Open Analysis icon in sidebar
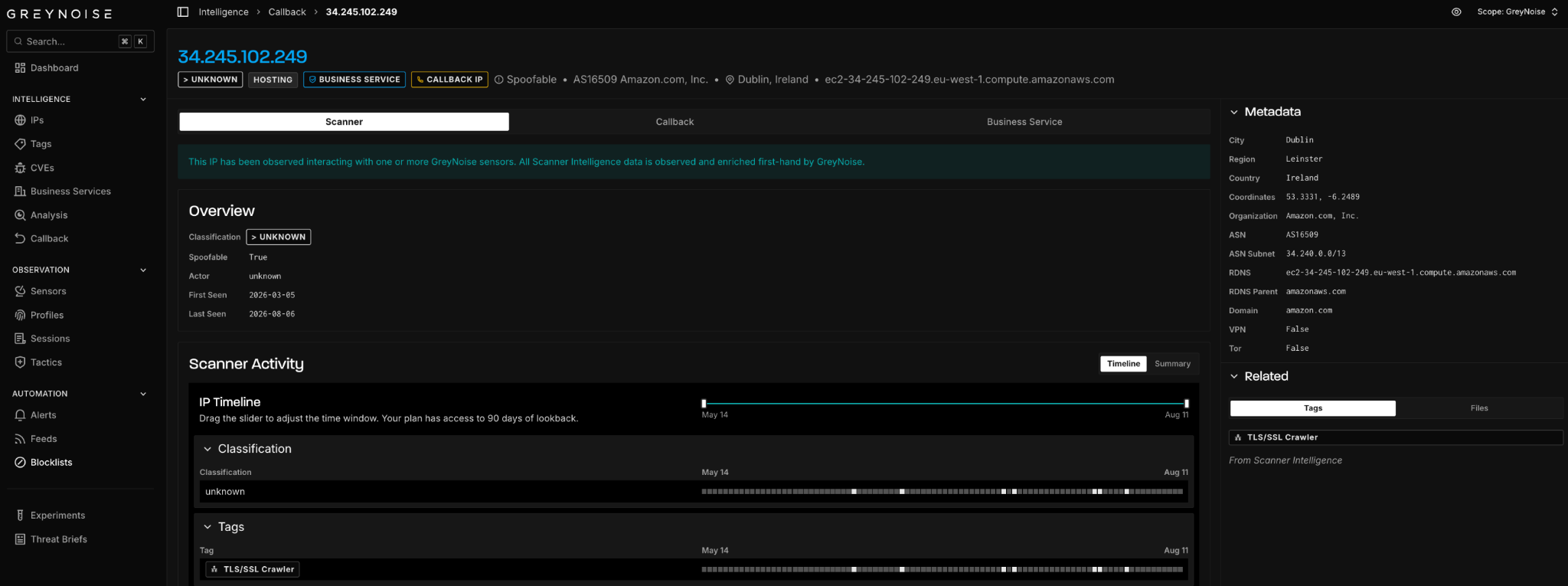The height and width of the screenshot is (586, 1568). coord(20,215)
